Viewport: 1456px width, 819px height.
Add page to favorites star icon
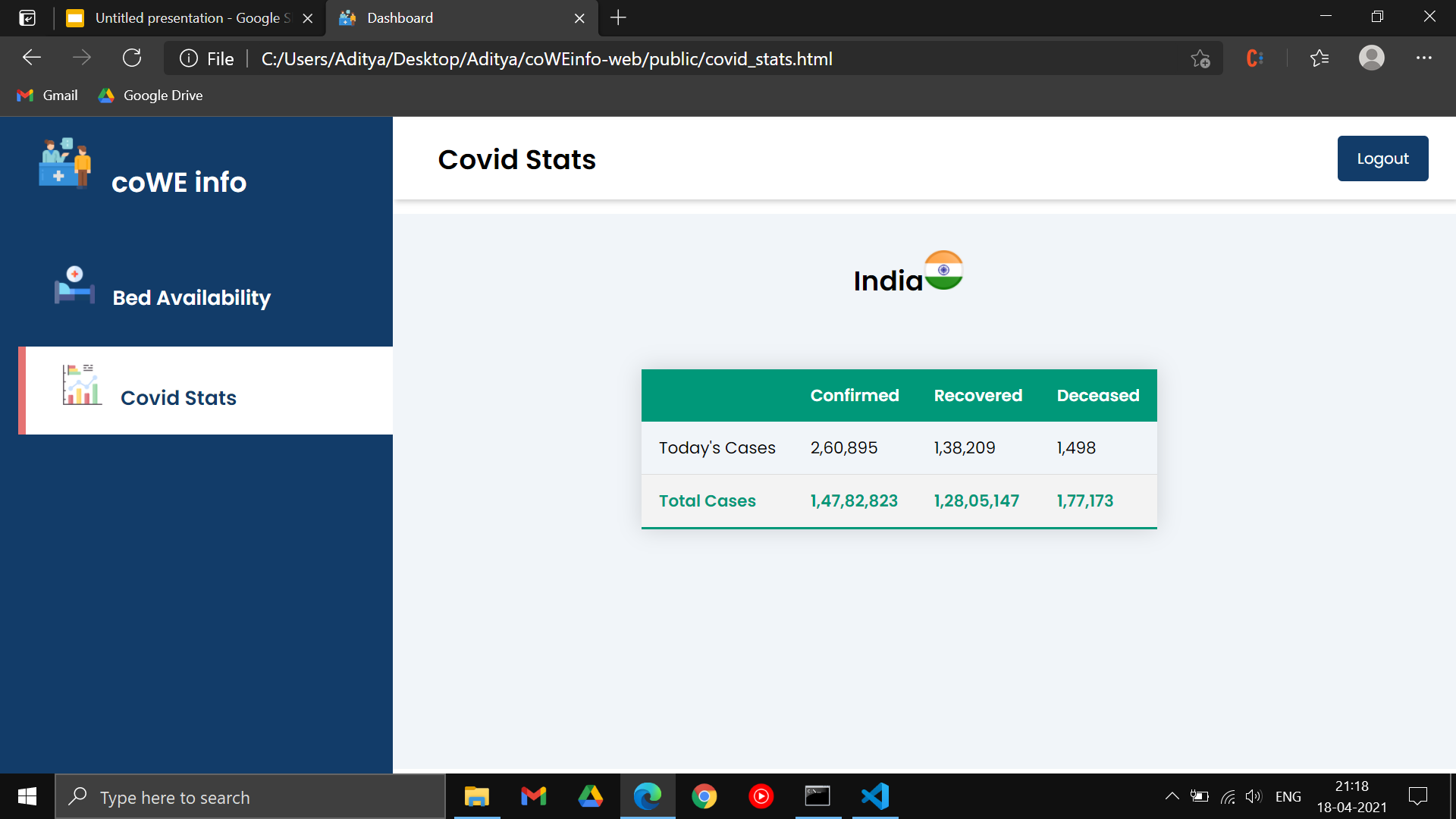pyautogui.click(x=1200, y=58)
